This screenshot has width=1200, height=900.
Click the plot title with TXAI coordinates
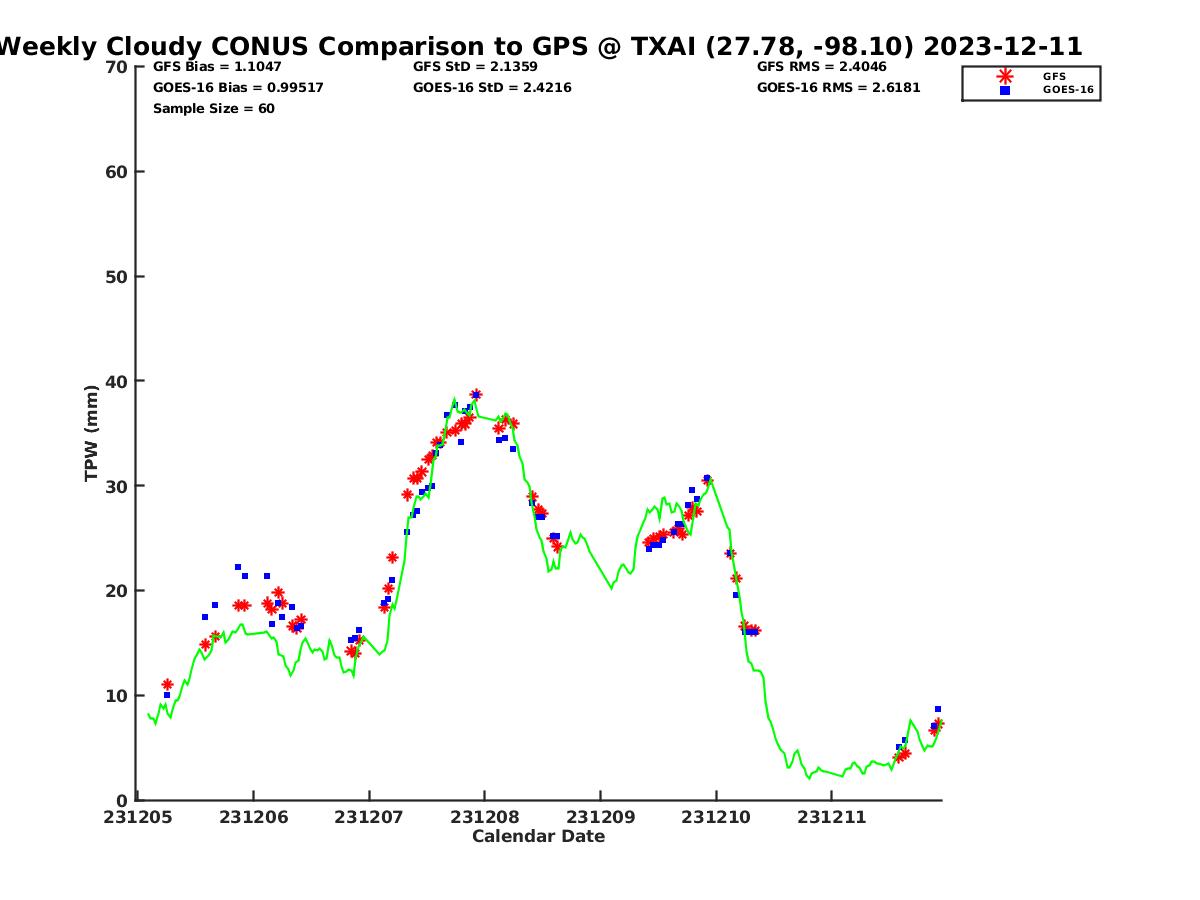[x=540, y=47]
